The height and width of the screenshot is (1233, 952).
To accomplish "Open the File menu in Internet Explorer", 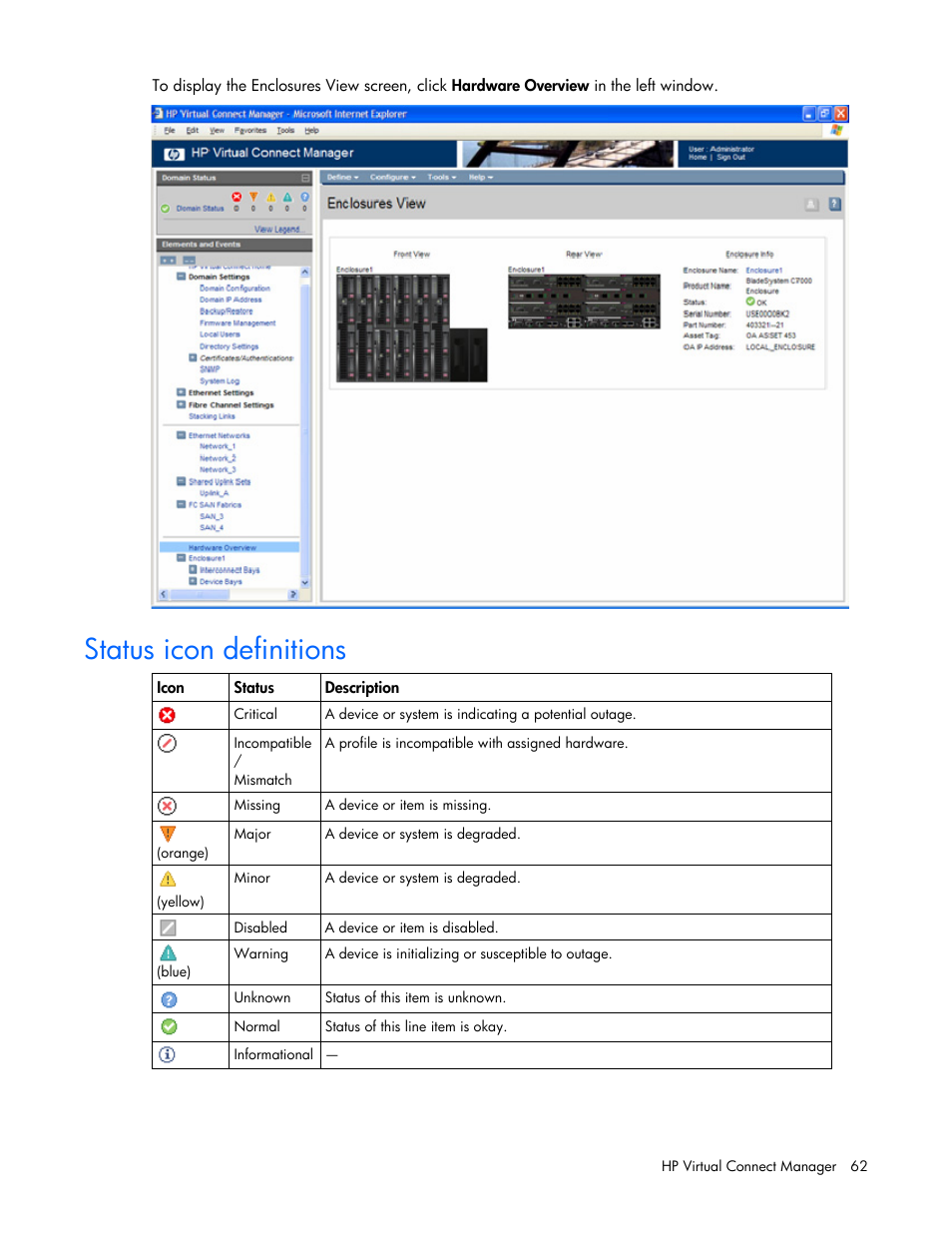I will (169, 131).
